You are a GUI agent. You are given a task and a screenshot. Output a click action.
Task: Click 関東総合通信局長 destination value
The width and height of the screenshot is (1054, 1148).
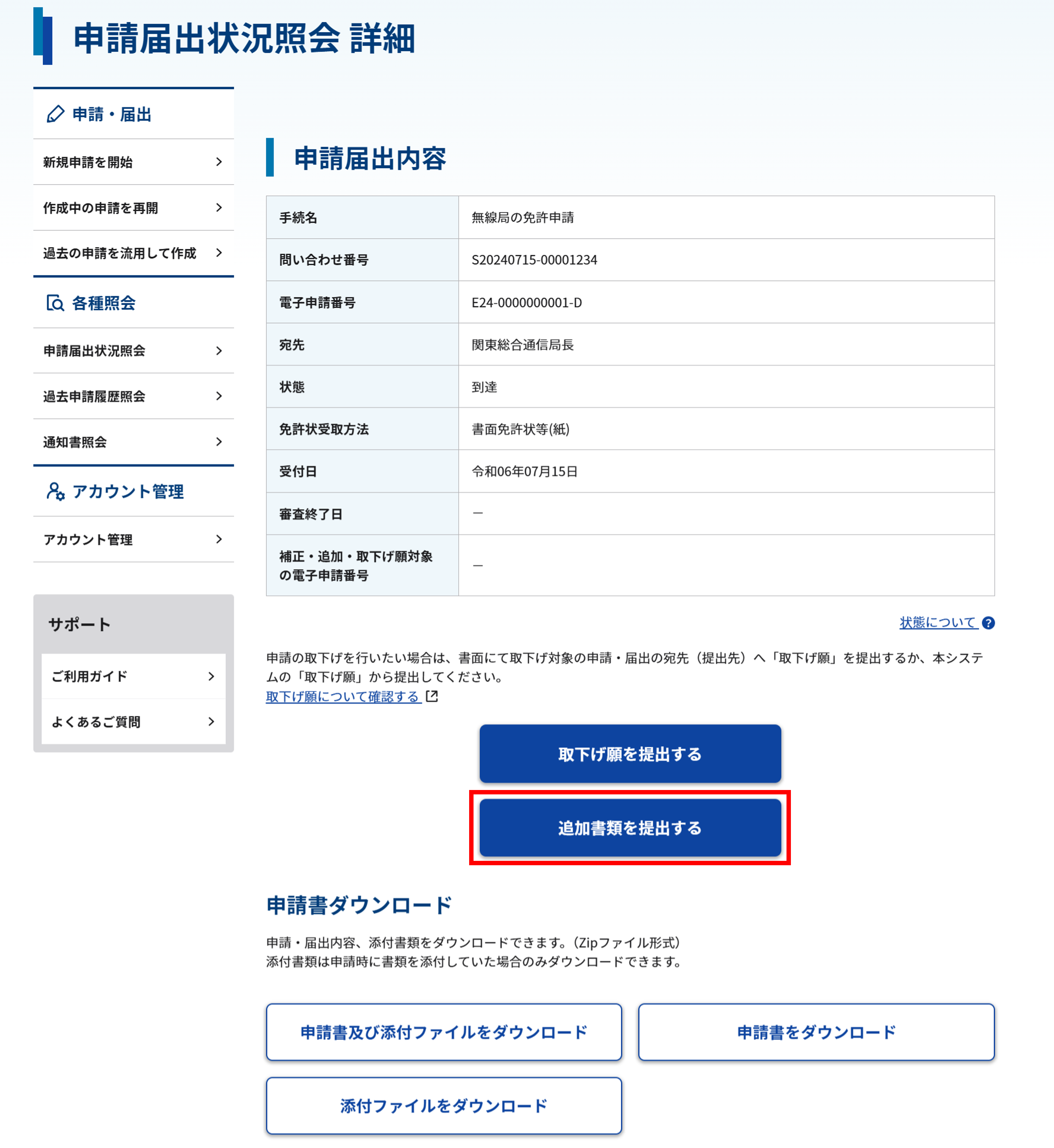point(522,345)
